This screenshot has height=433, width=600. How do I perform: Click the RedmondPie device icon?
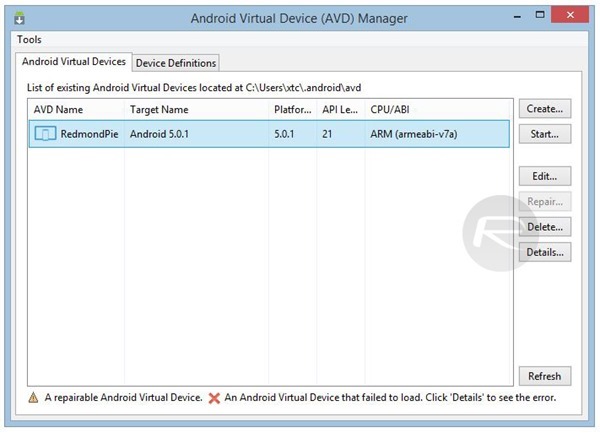click(x=45, y=134)
